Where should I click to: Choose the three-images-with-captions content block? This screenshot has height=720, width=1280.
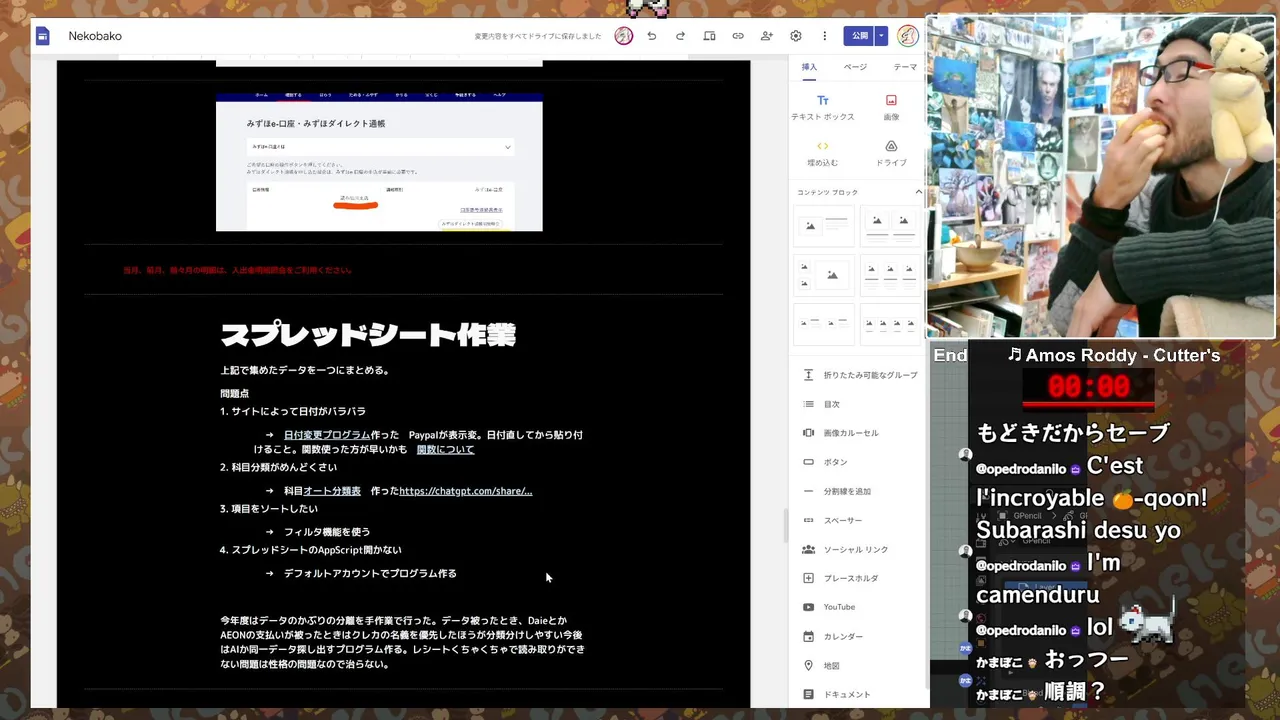tap(890, 275)
